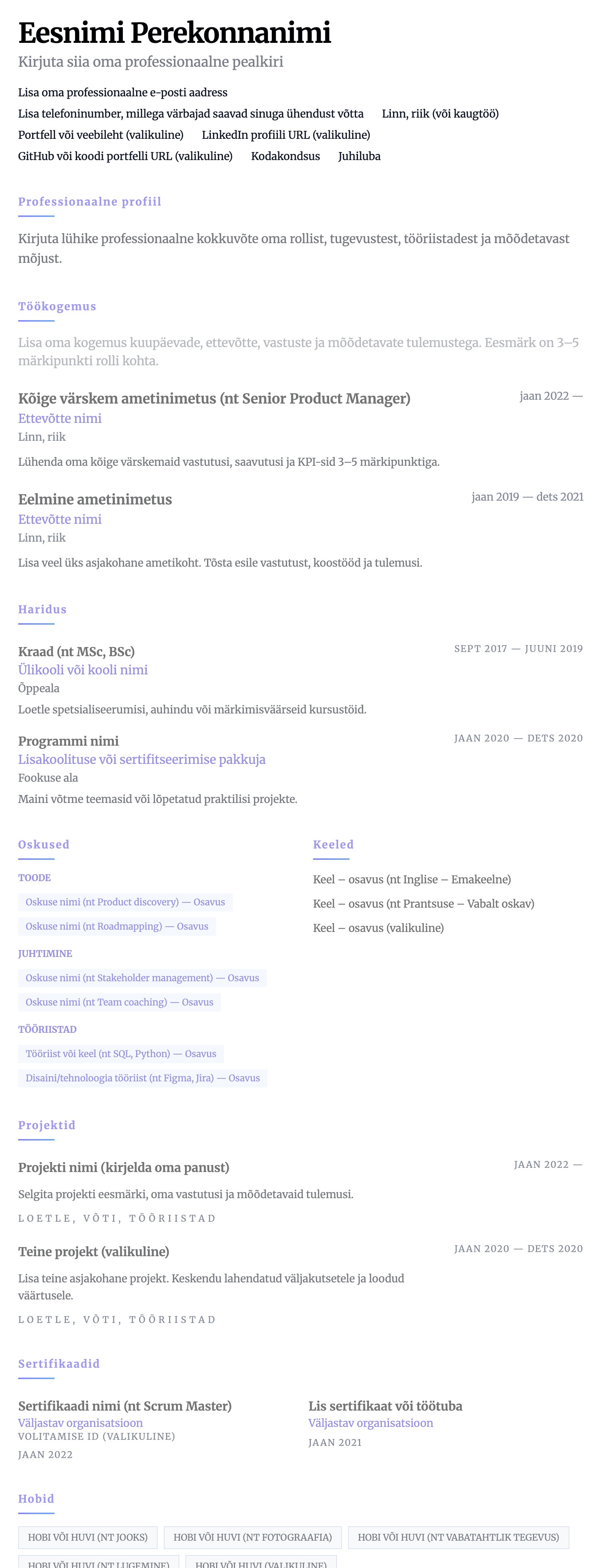The width and height of the screenshot is (602, 1568).
Task: Click the Stakeholder management skill tag
Action: (x=142, y=977)
